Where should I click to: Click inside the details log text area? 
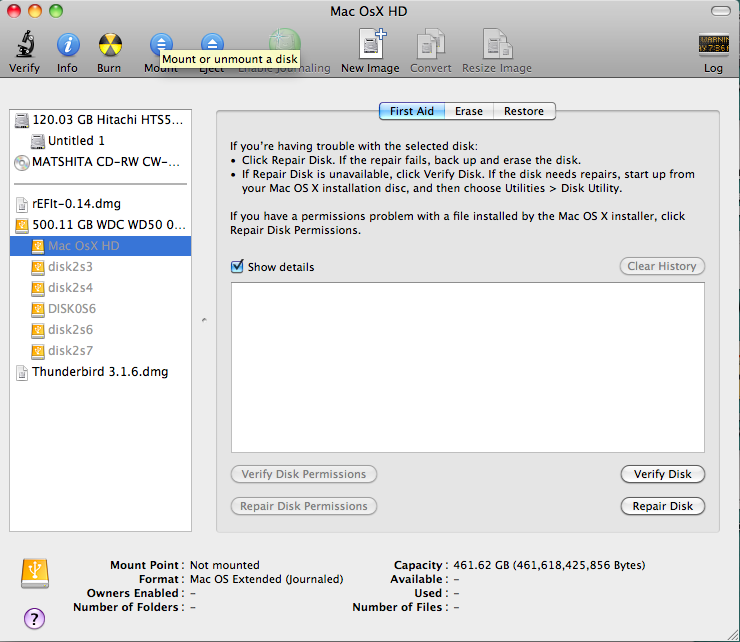[x=468, y=367]
